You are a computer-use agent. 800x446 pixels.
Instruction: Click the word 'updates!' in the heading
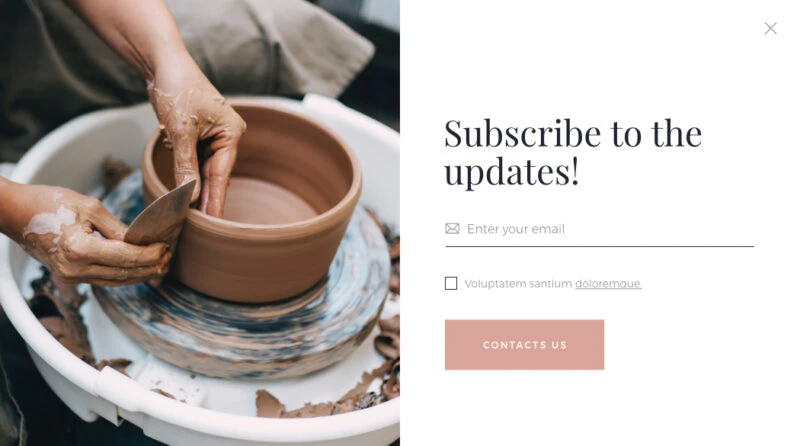(512, 171)
